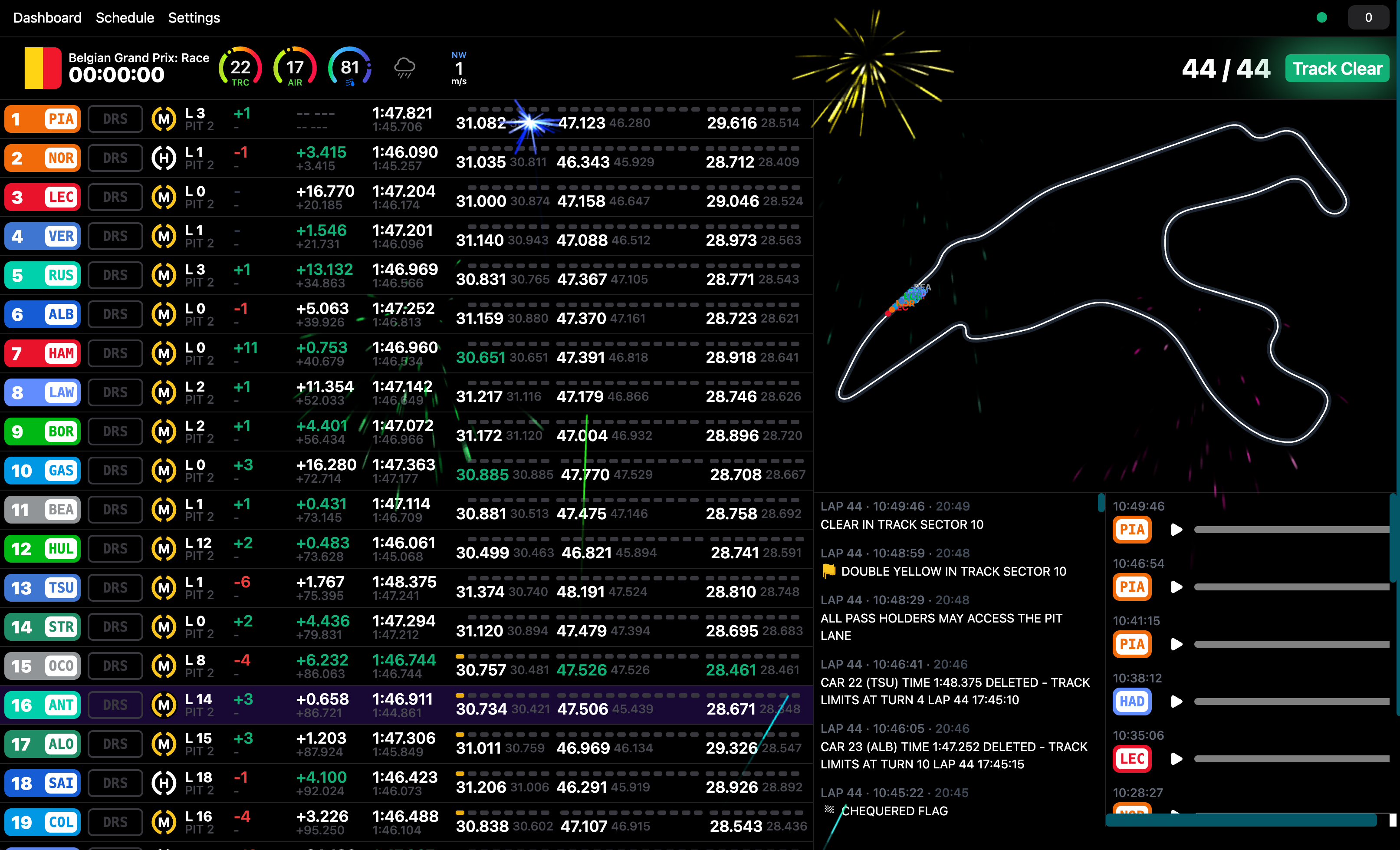Play the 10:41:15 PIA team radio
The height and width of the screenshot is (850, 1400).
tap(1176, 644)
